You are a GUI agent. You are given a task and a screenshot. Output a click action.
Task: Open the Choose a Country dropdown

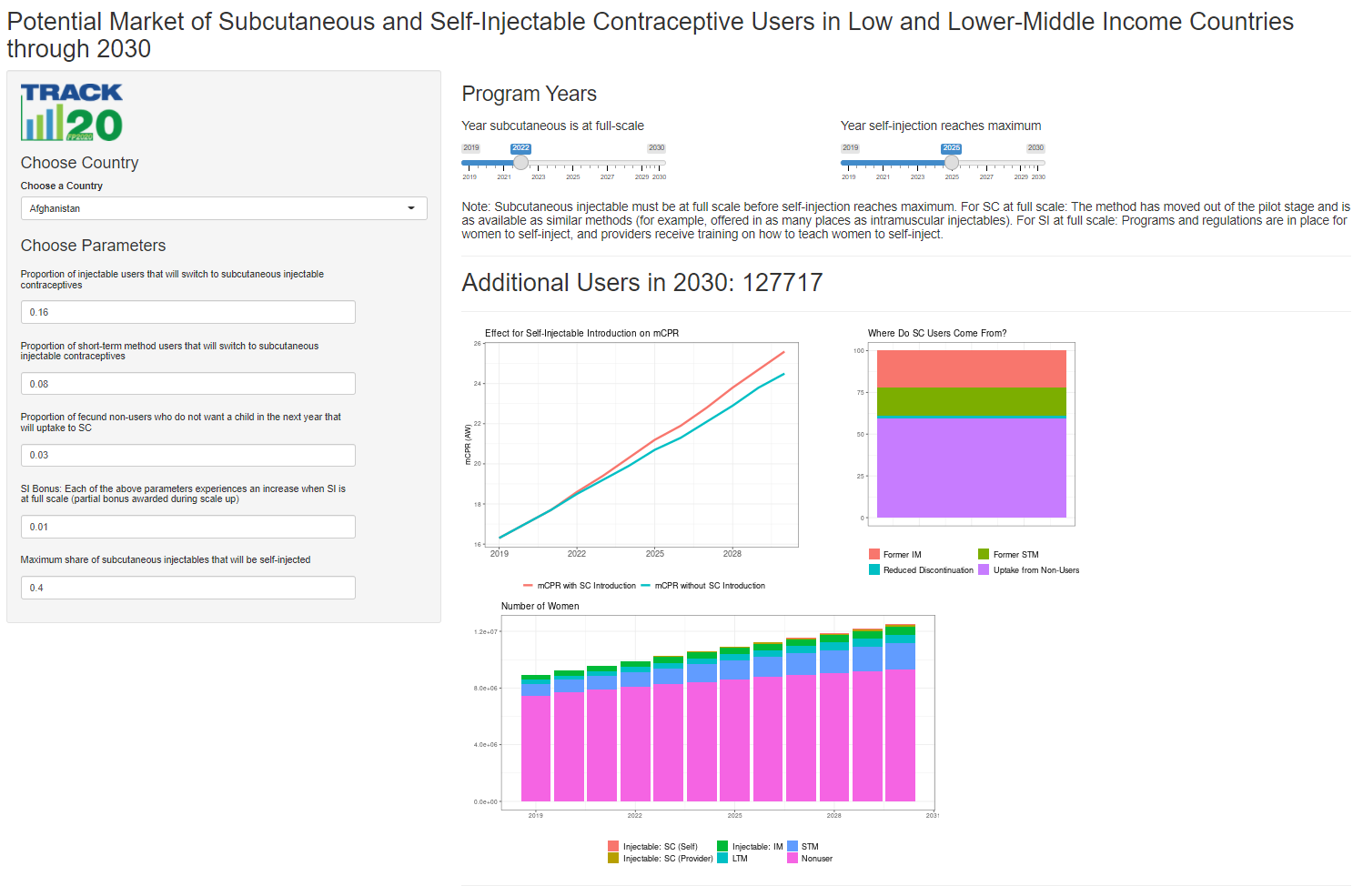[223, 208]
